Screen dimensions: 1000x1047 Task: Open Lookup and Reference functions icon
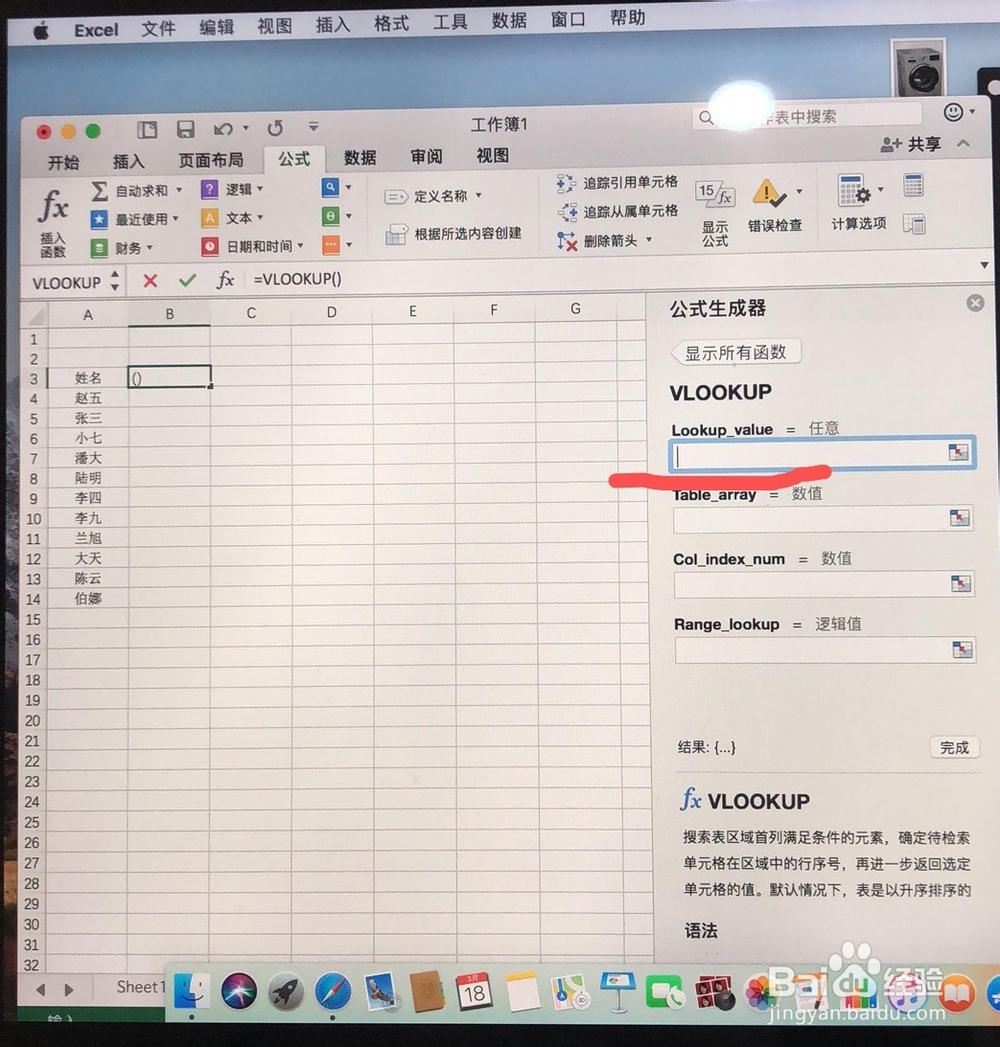tap(330, 188)
